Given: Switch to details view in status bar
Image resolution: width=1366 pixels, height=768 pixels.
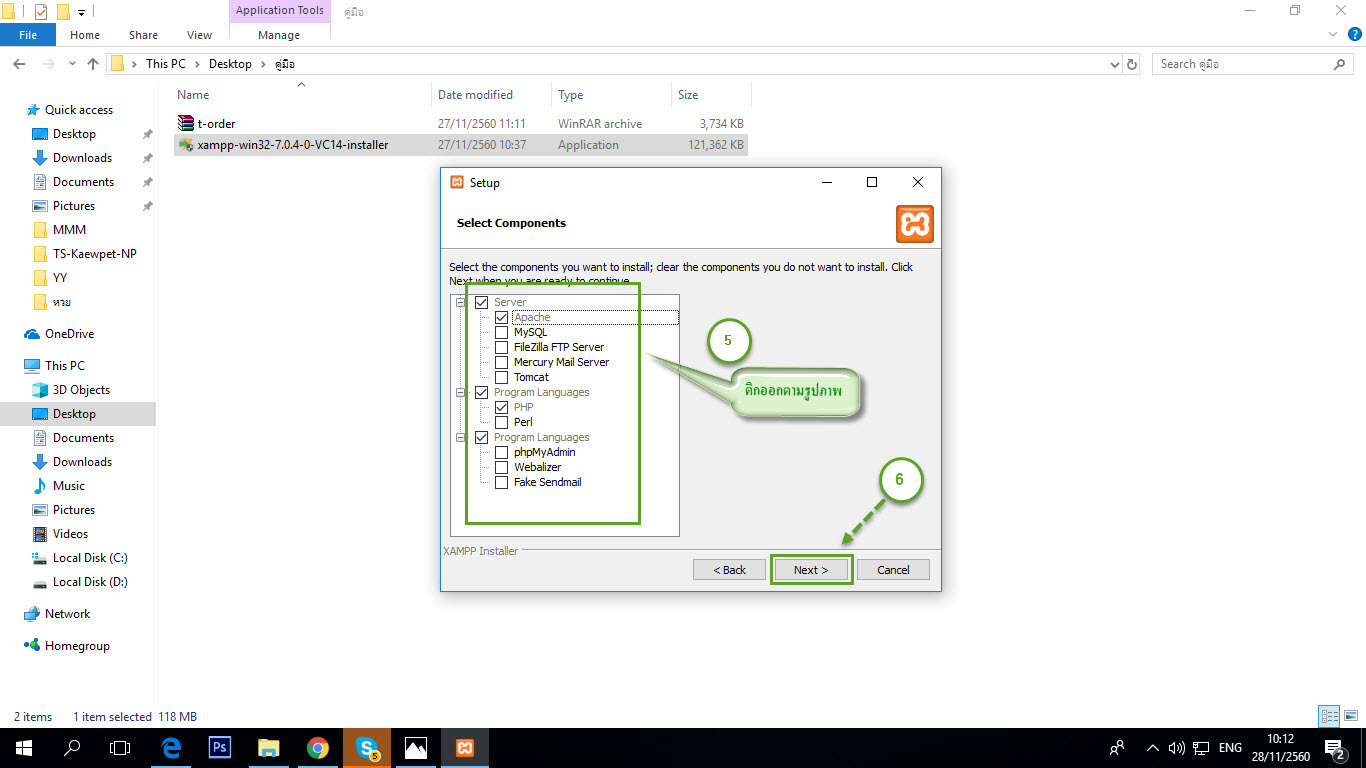Looking at the screenshot, I should click(1329, 716).
